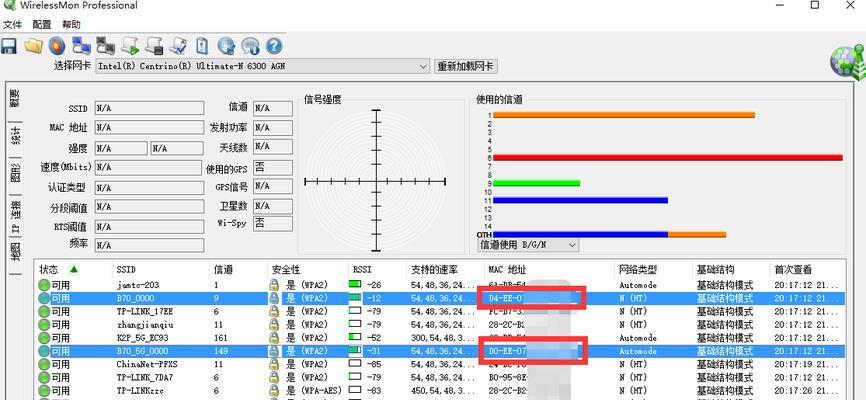
Task: Click the 使用的GPS field showing 否
Action: (x=273, y=167)
